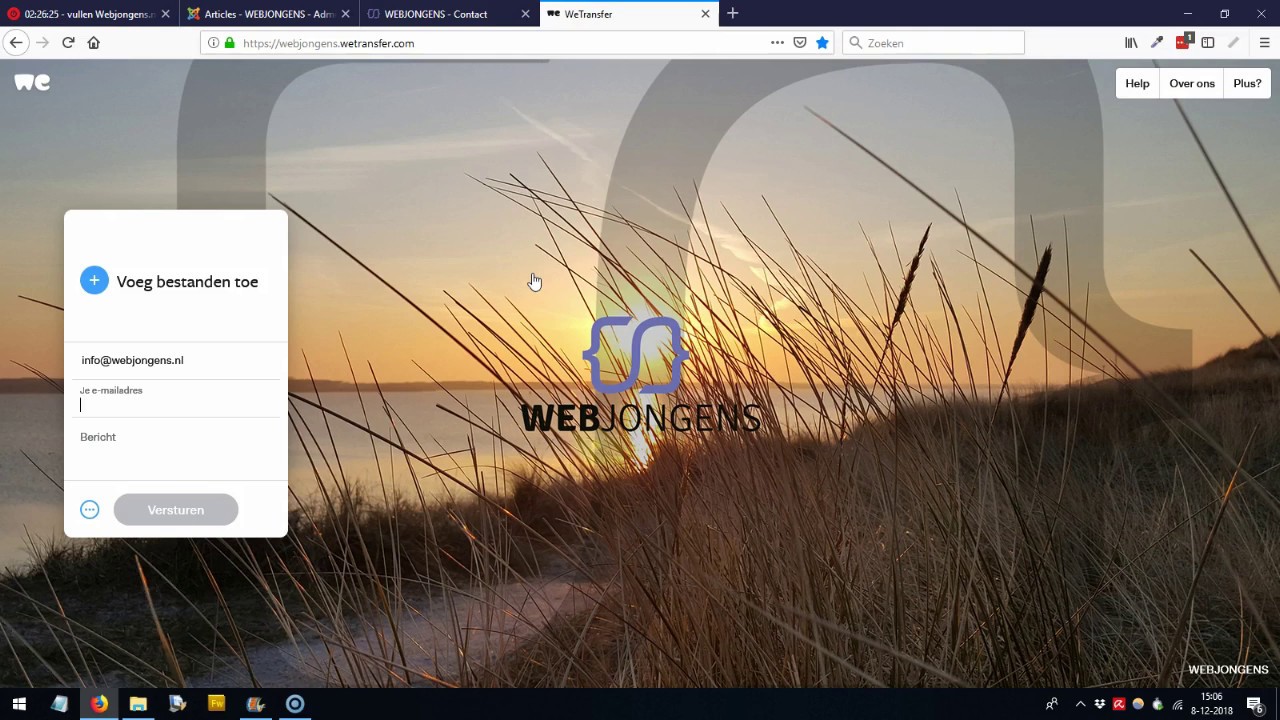The image size is (1280, 720).
Task: Open Firefox from the taskbar
Action: point(99,704)
